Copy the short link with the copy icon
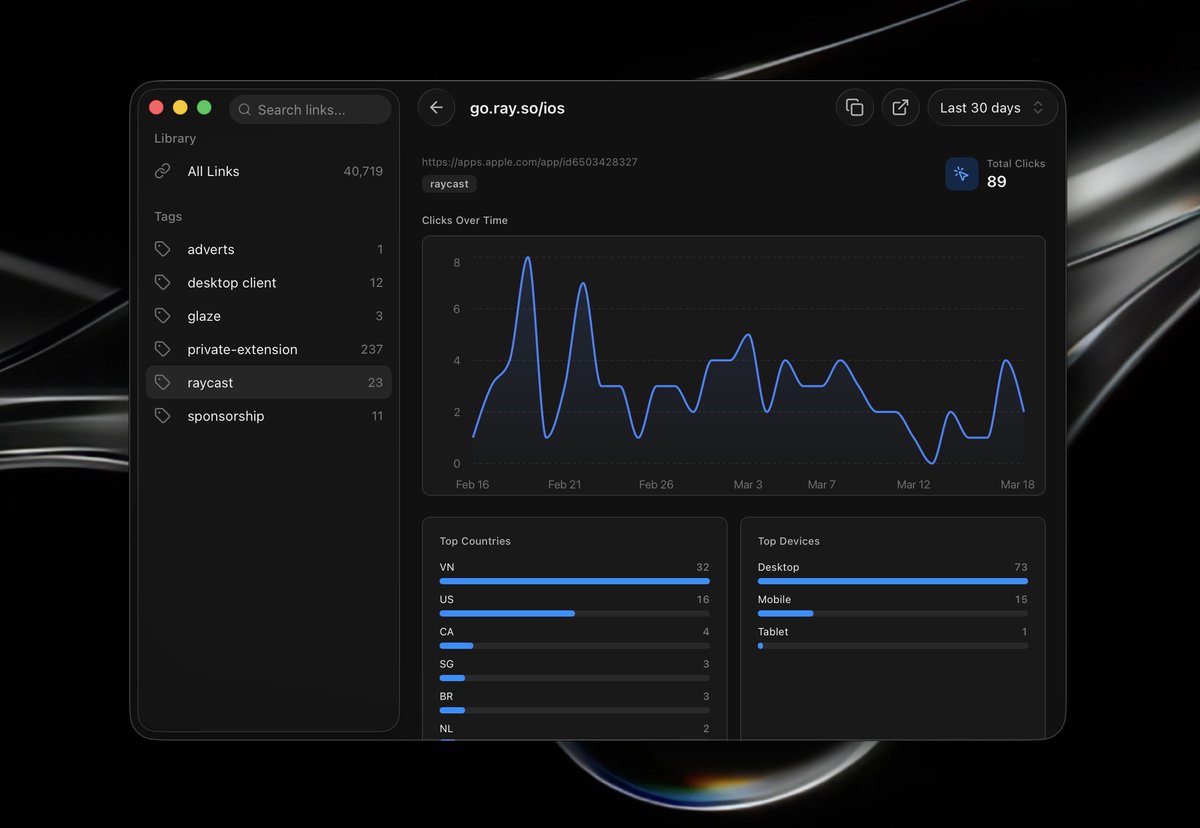This screenshot has height=828, width=1200. point(855,108)
